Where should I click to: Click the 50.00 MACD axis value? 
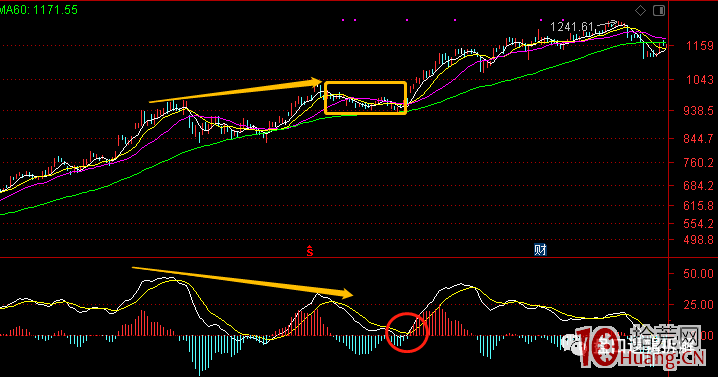[x=698, y=274]
